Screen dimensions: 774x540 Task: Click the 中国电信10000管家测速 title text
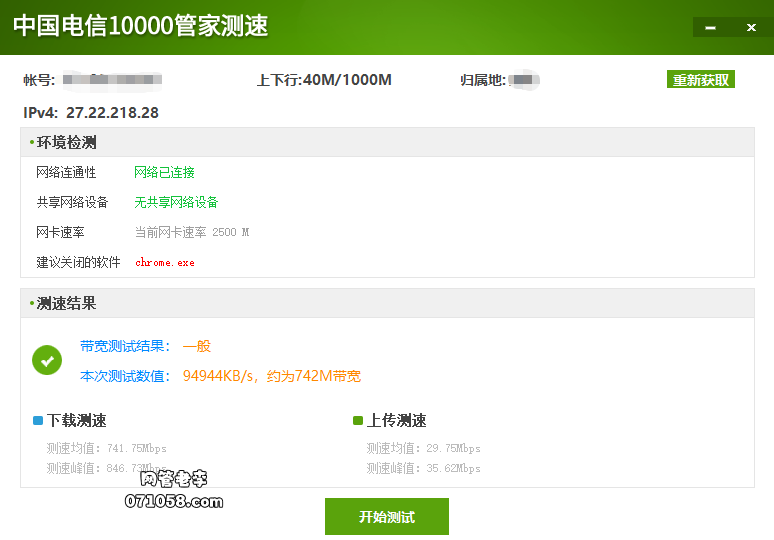[x=140, y=26]
